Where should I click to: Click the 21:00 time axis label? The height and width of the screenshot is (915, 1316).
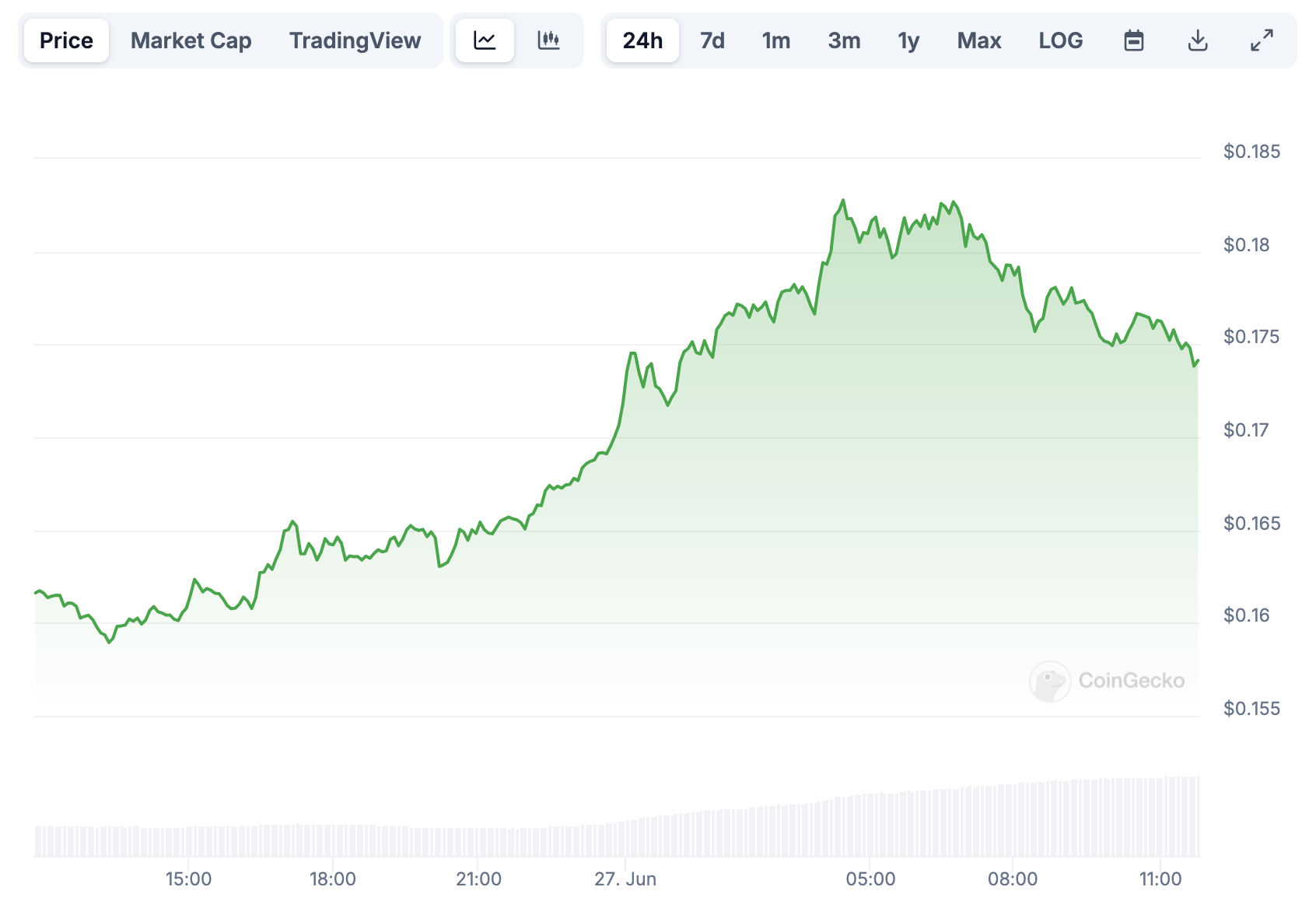tap(478, 879)
